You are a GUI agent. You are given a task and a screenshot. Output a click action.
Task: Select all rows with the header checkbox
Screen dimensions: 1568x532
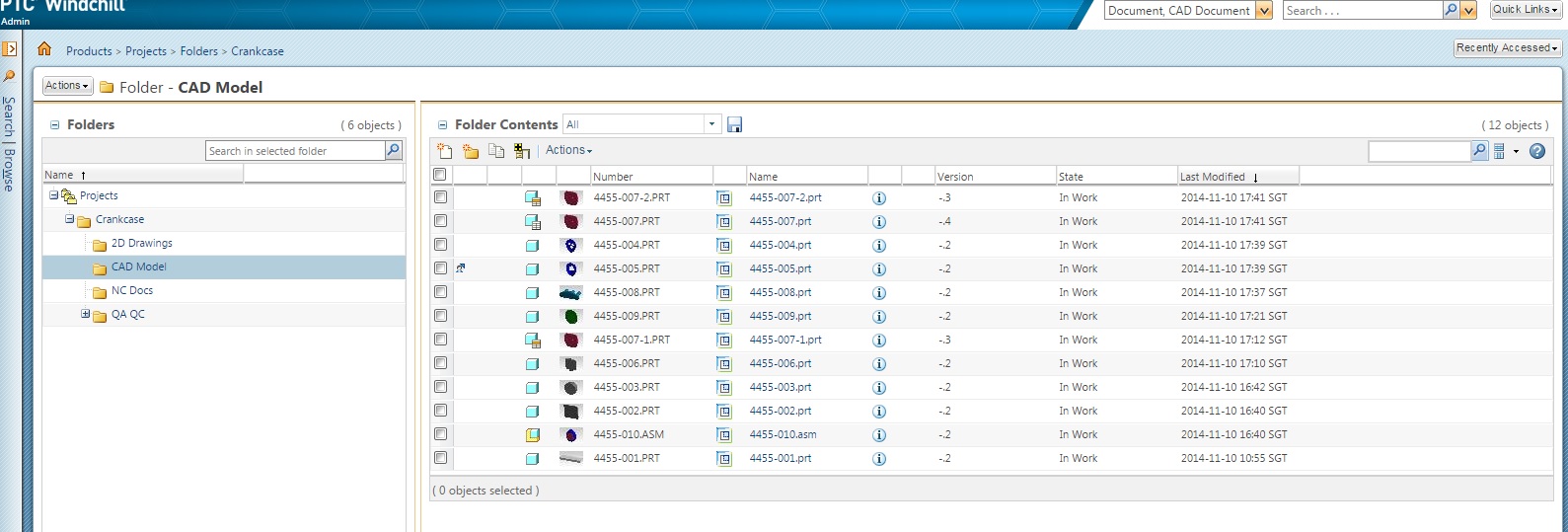[440, 175]
